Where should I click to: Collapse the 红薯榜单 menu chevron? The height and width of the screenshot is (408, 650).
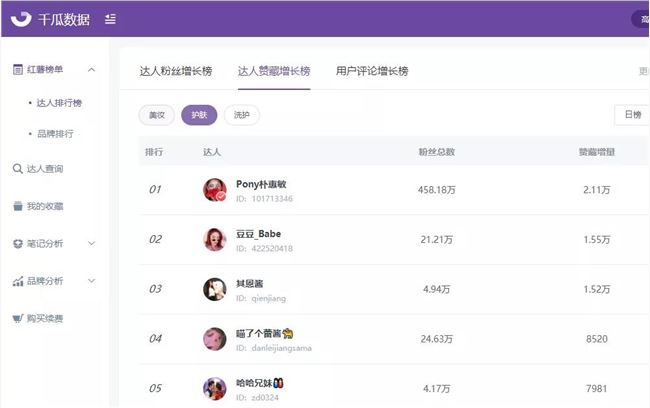pyautogui.click(x=92, y=69)
